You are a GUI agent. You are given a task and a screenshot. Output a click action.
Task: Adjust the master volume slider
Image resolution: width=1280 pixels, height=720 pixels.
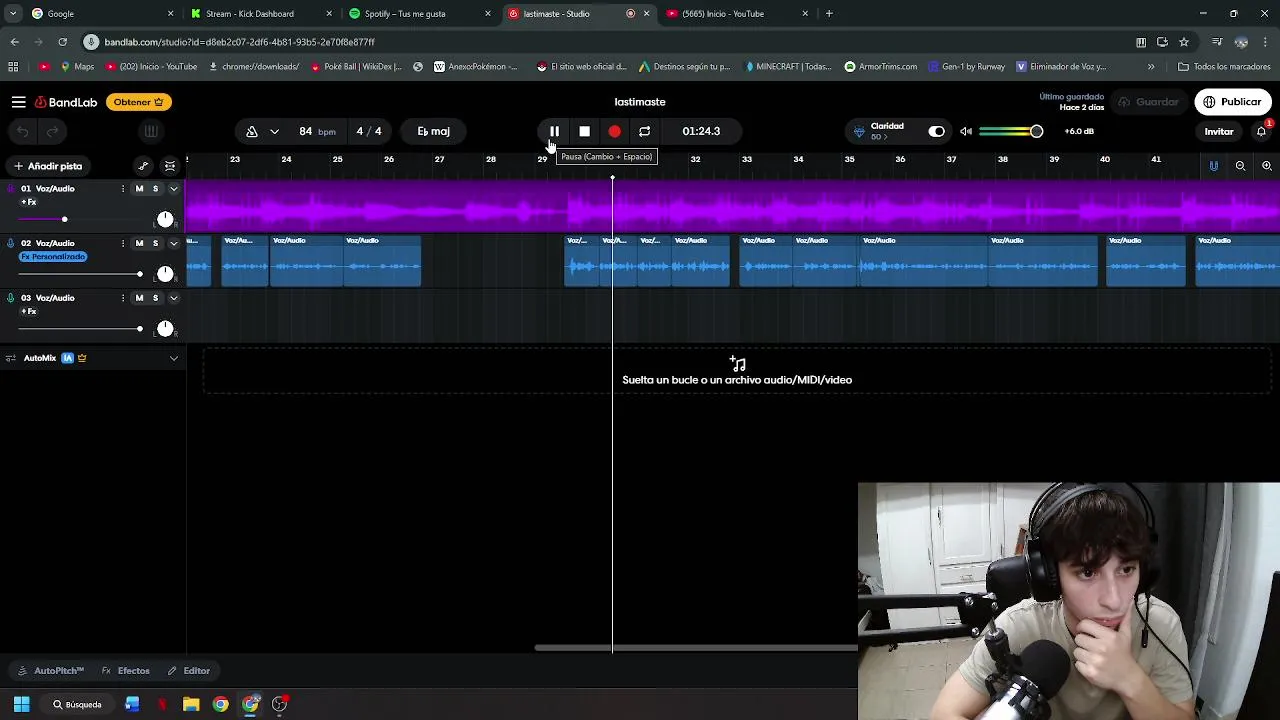[x=1011, y=131]
